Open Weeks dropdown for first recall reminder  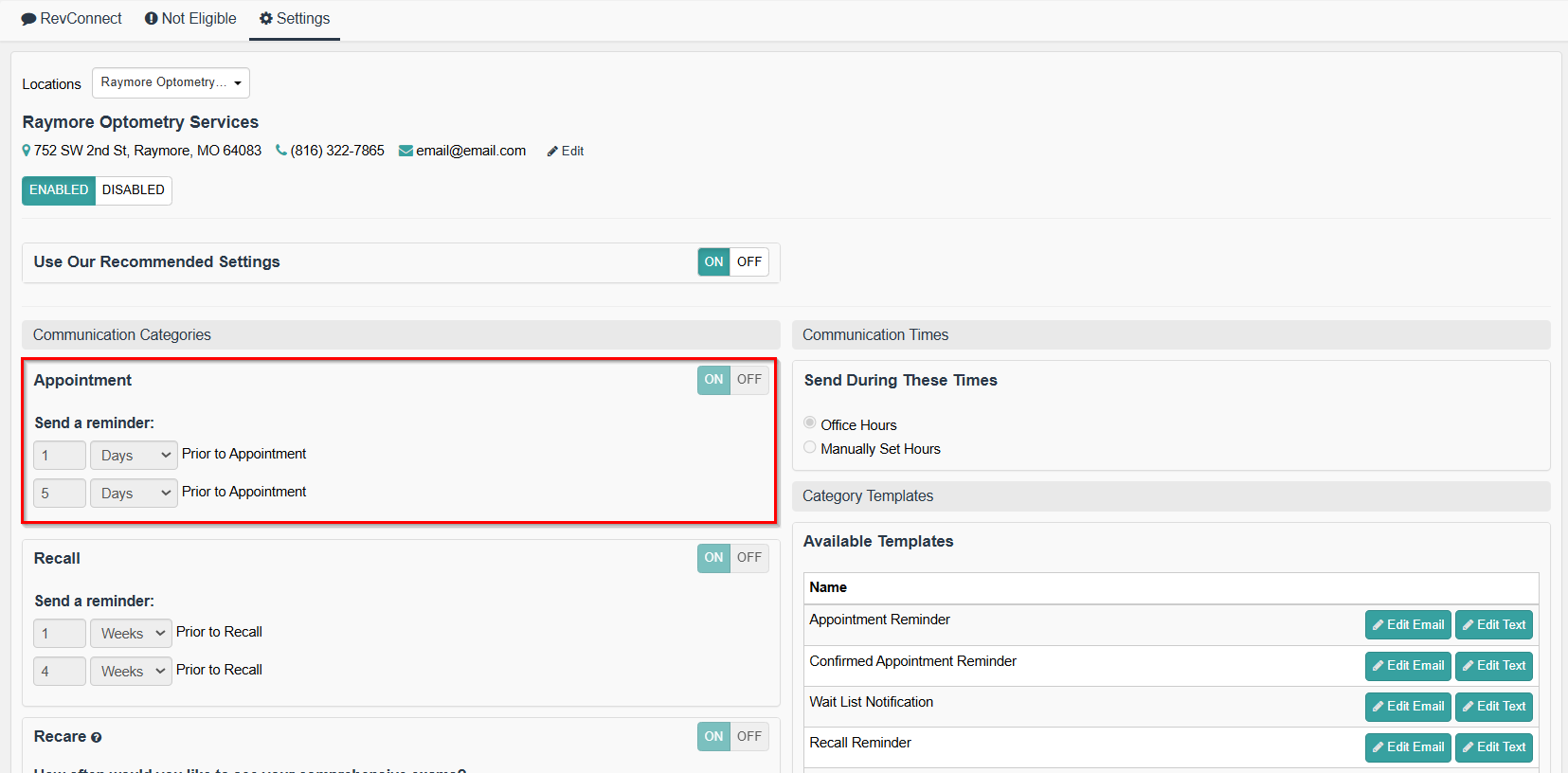(131, 634)
